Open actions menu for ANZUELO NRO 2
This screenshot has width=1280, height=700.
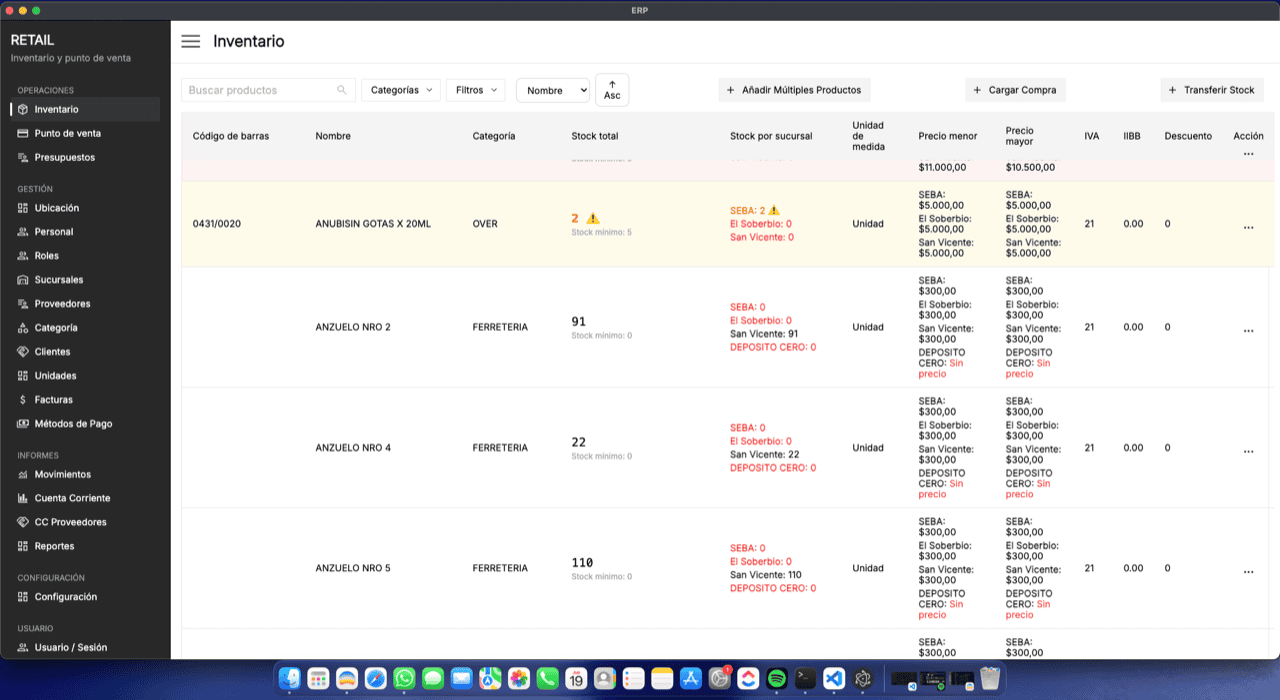coord(1248,331)
